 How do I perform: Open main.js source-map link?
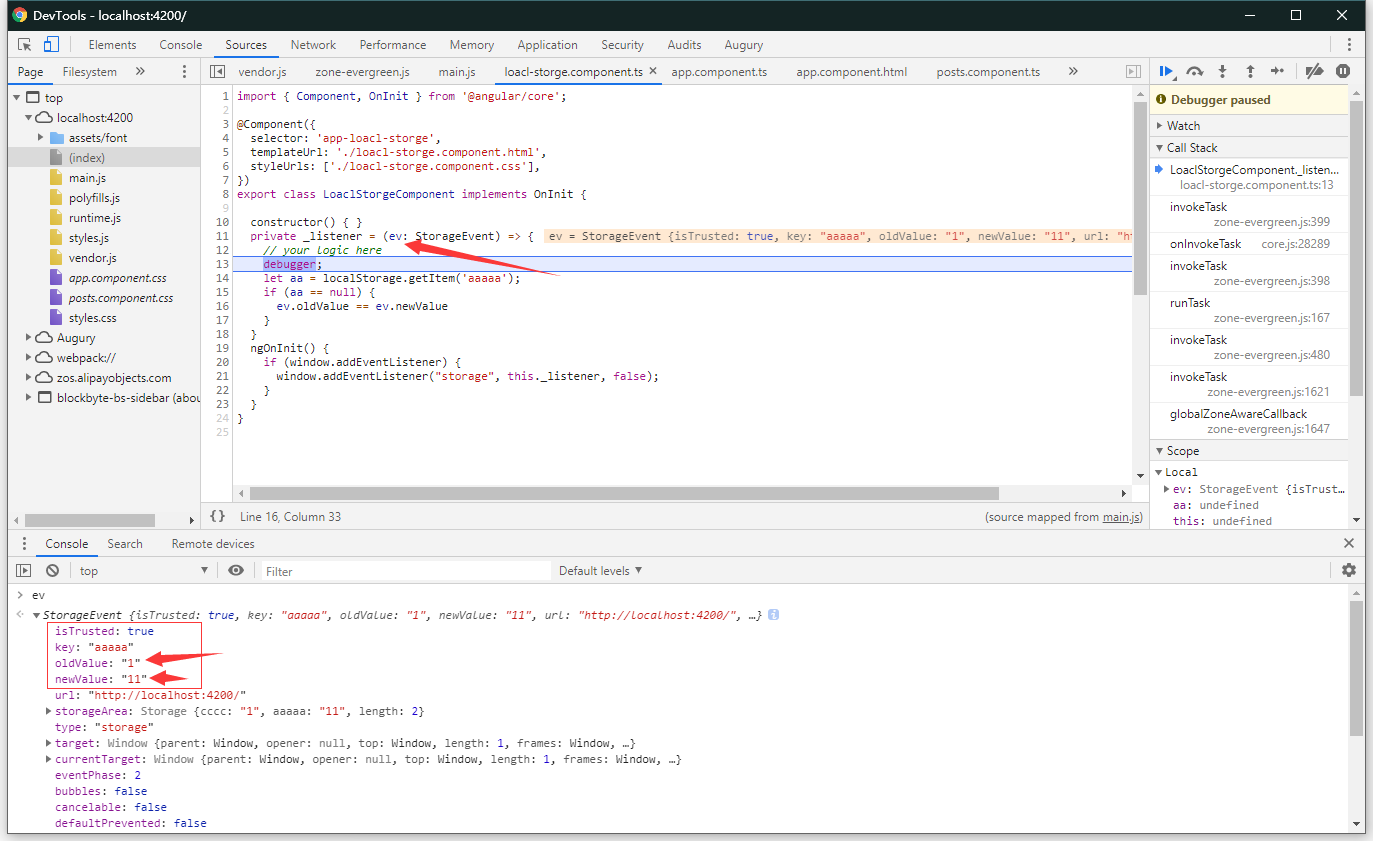pos(1120,517)
